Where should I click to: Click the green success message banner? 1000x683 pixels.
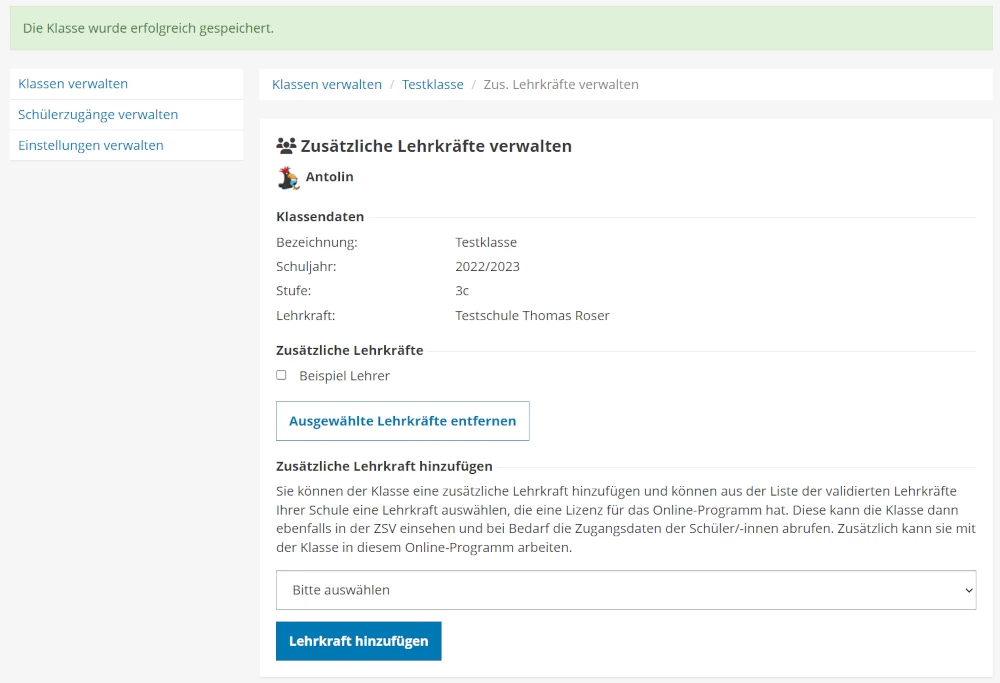500,28
